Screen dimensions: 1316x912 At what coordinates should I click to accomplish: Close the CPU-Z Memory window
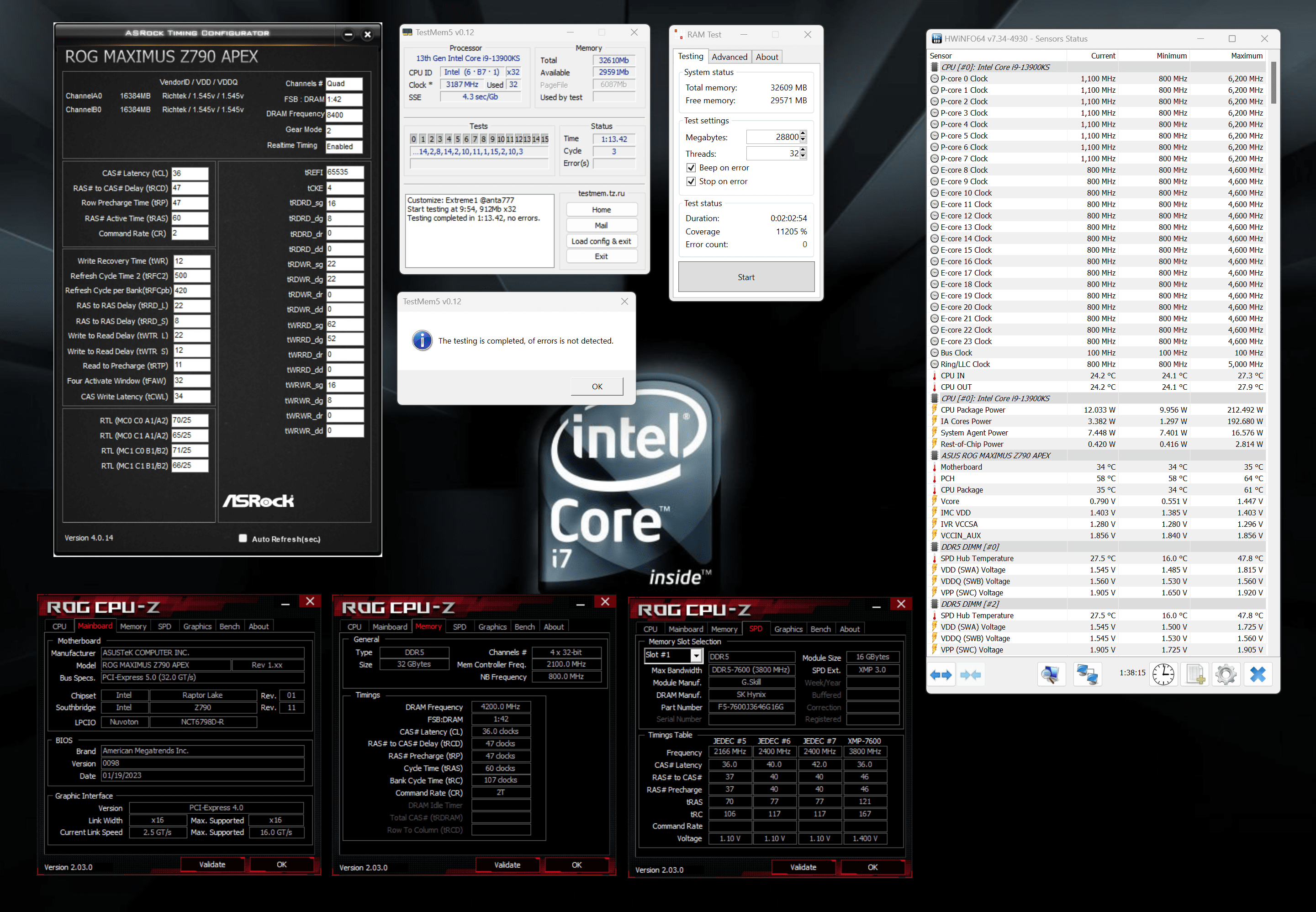[x=605, y=602]
